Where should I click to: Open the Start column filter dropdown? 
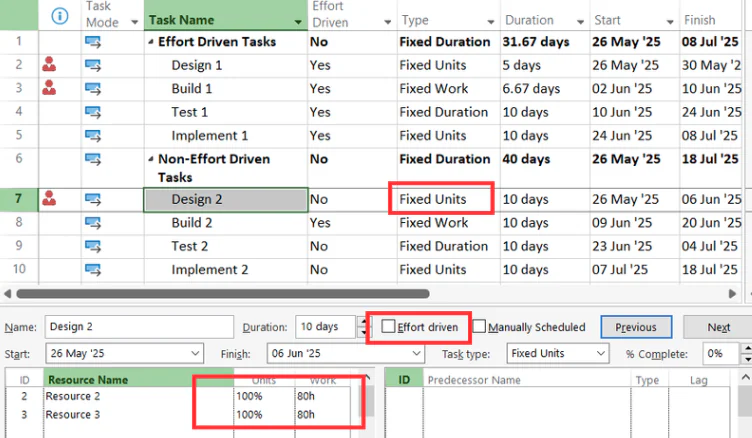(x=670, y=22)
